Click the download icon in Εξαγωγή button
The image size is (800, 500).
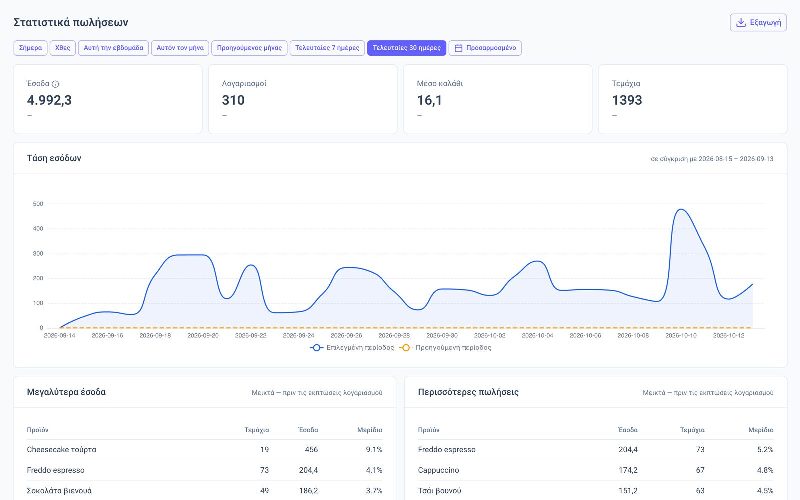coord(741,22)
